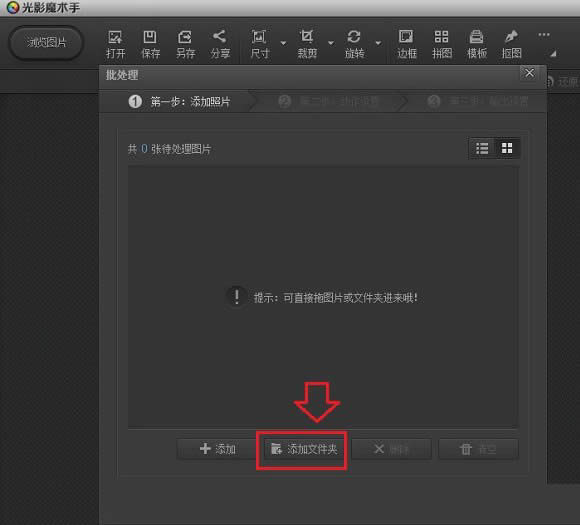Expand the 裁剪 dropdown arrow
Image resolution: width=580 pixels, height=525 pixels.
pos(331,43)
